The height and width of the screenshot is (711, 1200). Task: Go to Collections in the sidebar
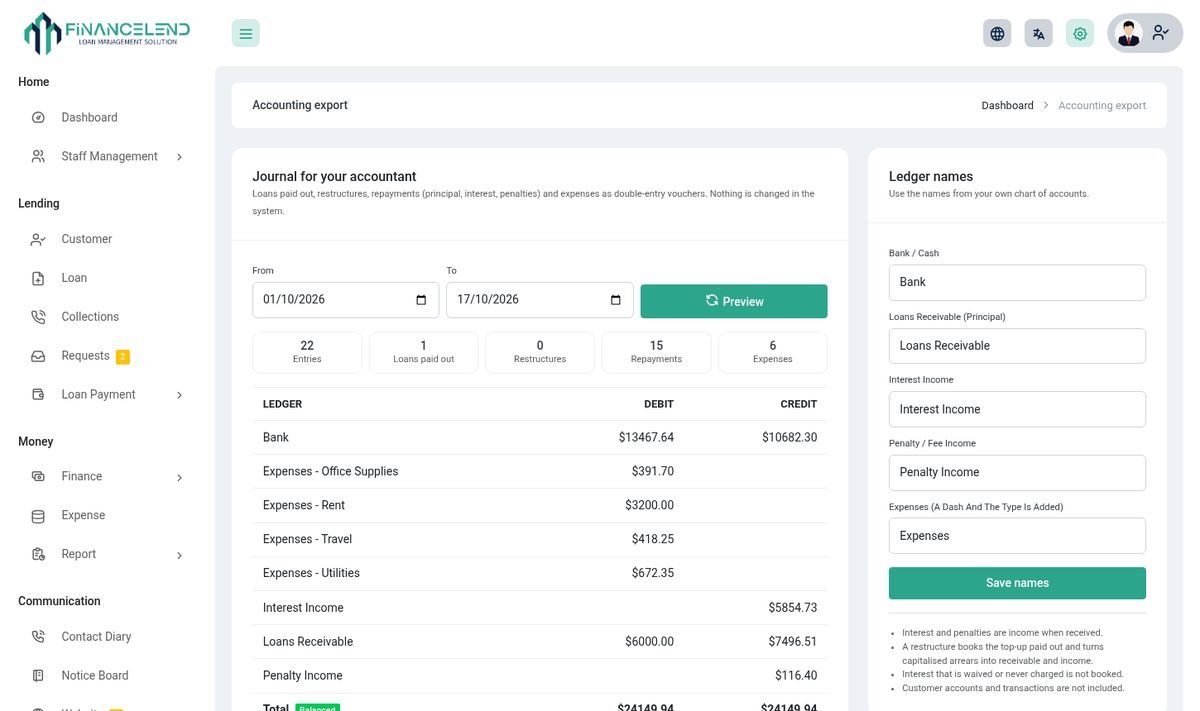pyautogui.click(x=90, y=317)
